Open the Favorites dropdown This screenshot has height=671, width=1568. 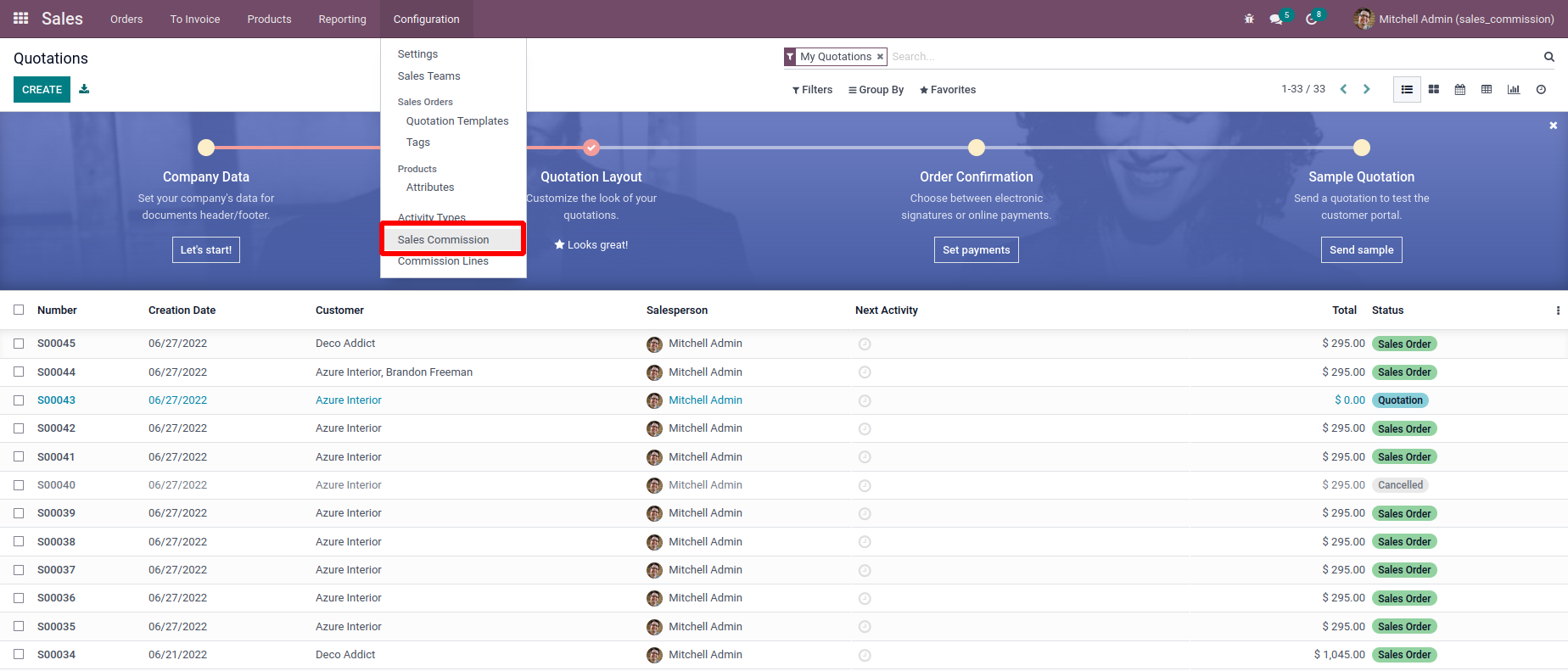[x=948, y=90]
